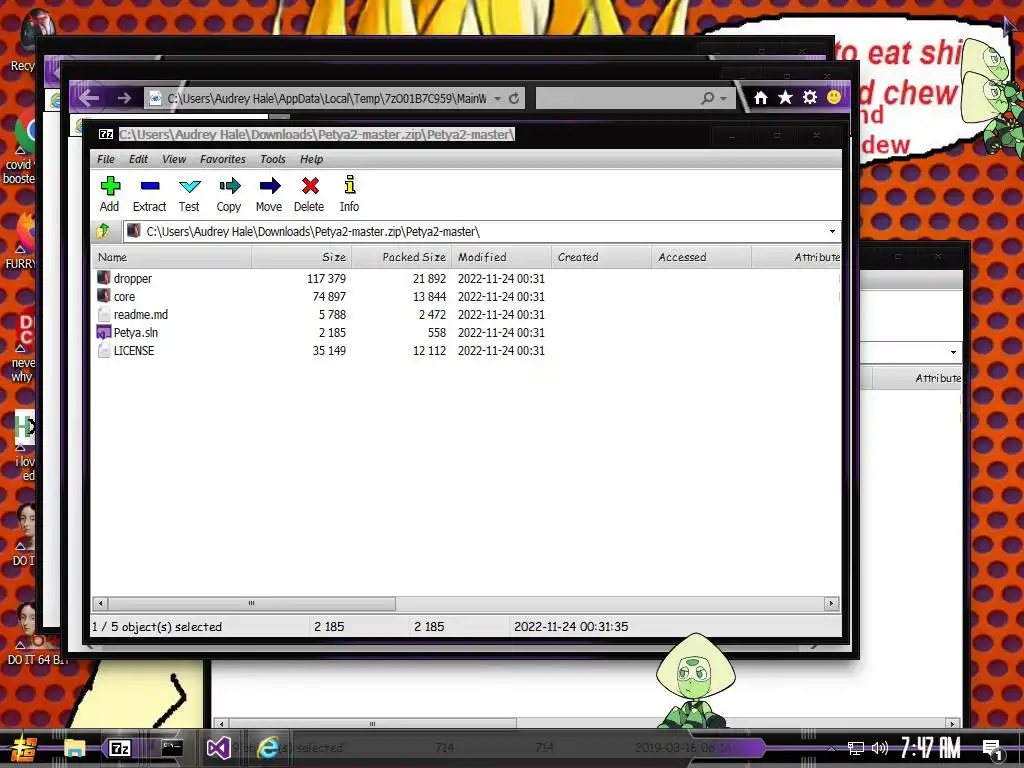Click the network icon in system tray
The image size is (1024, 768).
click(856, 748)
